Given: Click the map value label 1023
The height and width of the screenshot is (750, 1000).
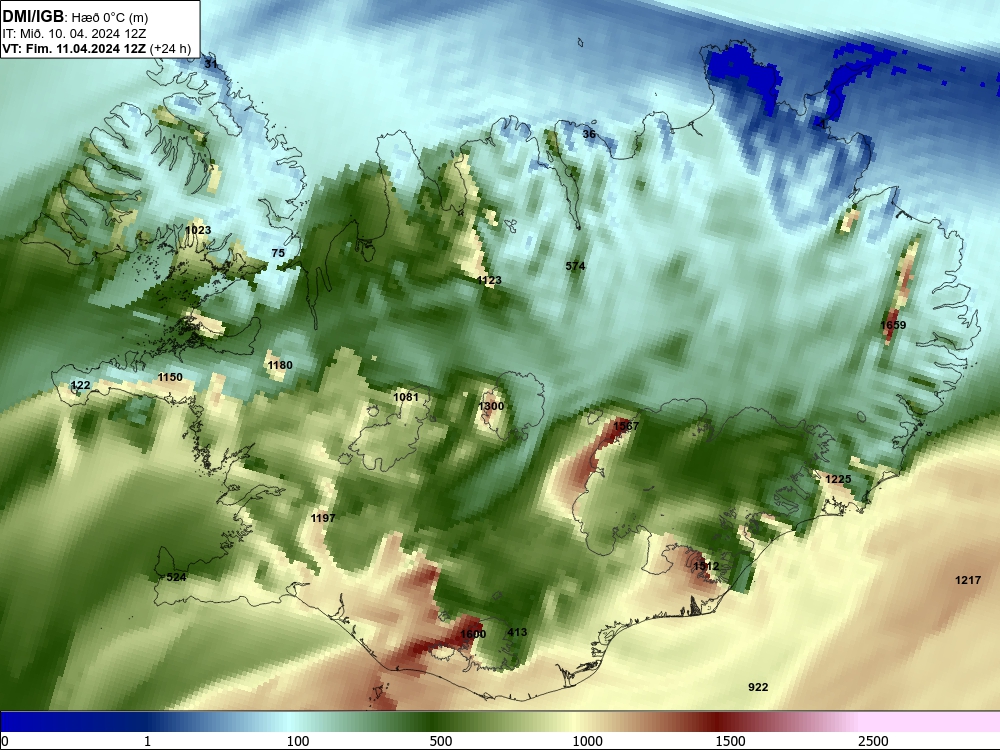Looking at the screenshot, I should 198,230.
